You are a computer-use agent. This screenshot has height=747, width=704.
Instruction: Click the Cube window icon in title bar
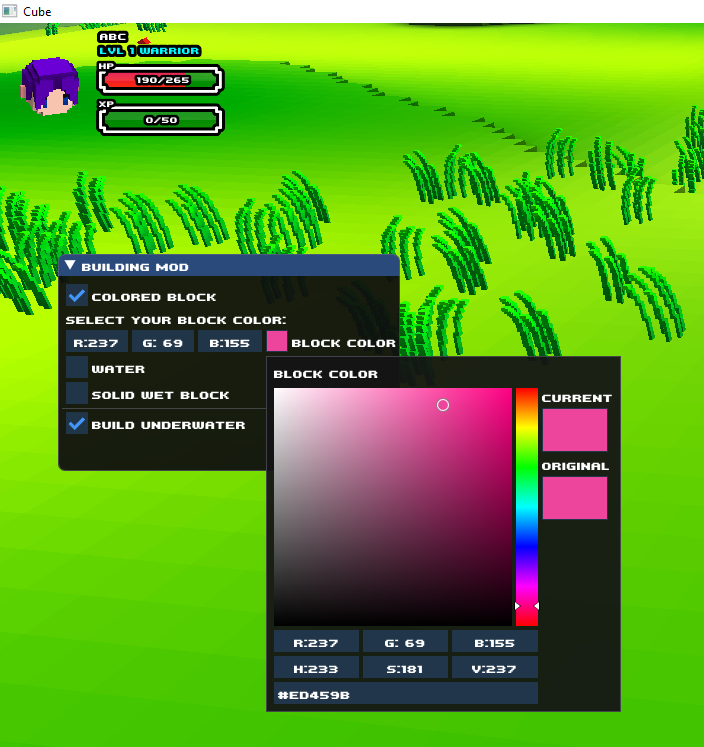point(10,10)
